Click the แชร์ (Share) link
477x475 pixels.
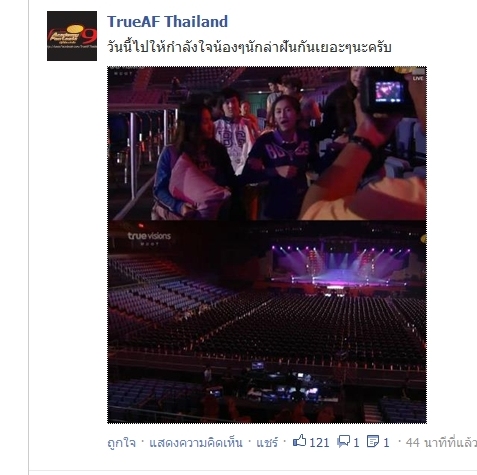[267, 443]
